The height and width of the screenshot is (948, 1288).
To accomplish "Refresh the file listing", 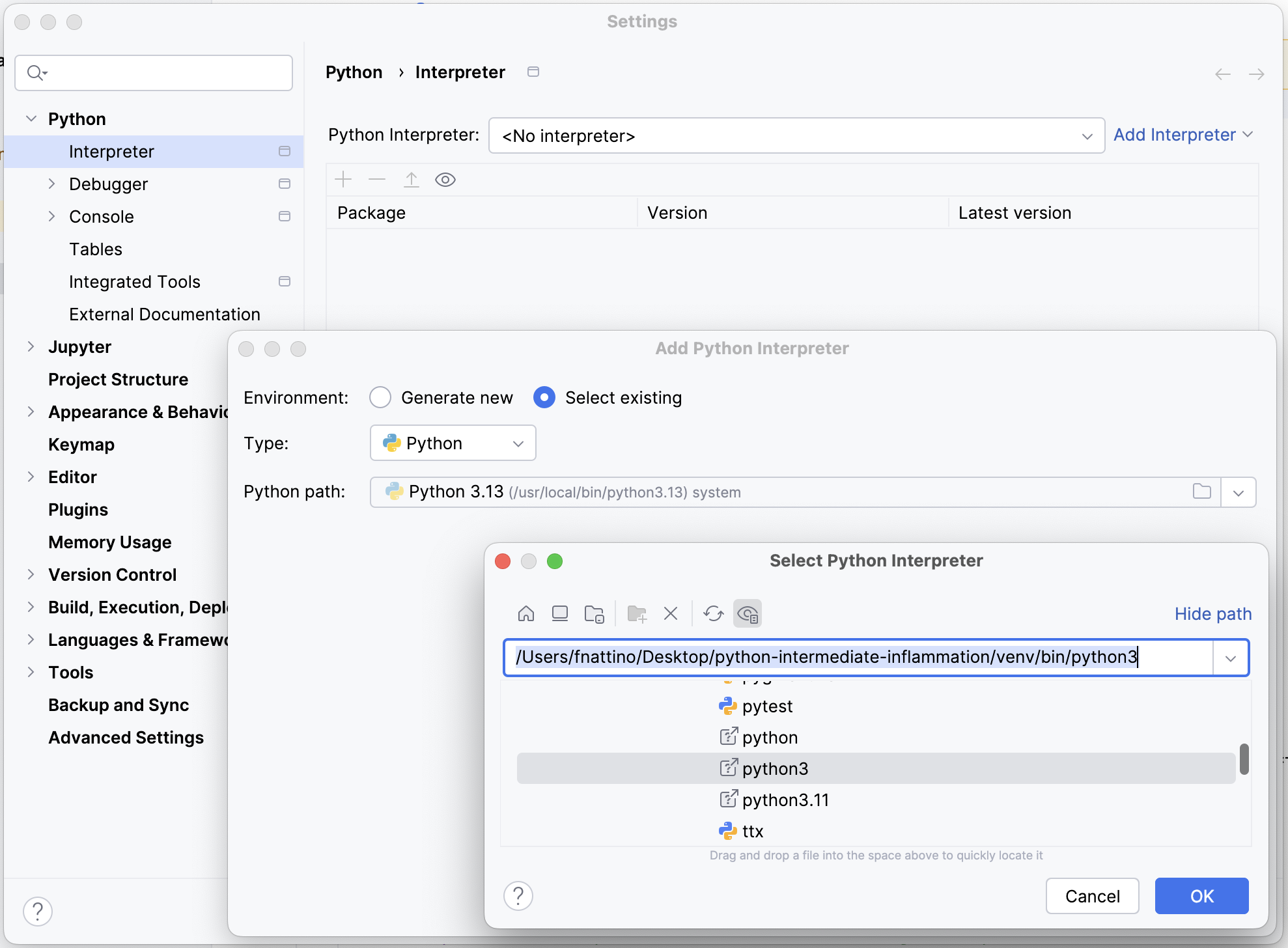I will pyautogui.click(x=713, y=613).
